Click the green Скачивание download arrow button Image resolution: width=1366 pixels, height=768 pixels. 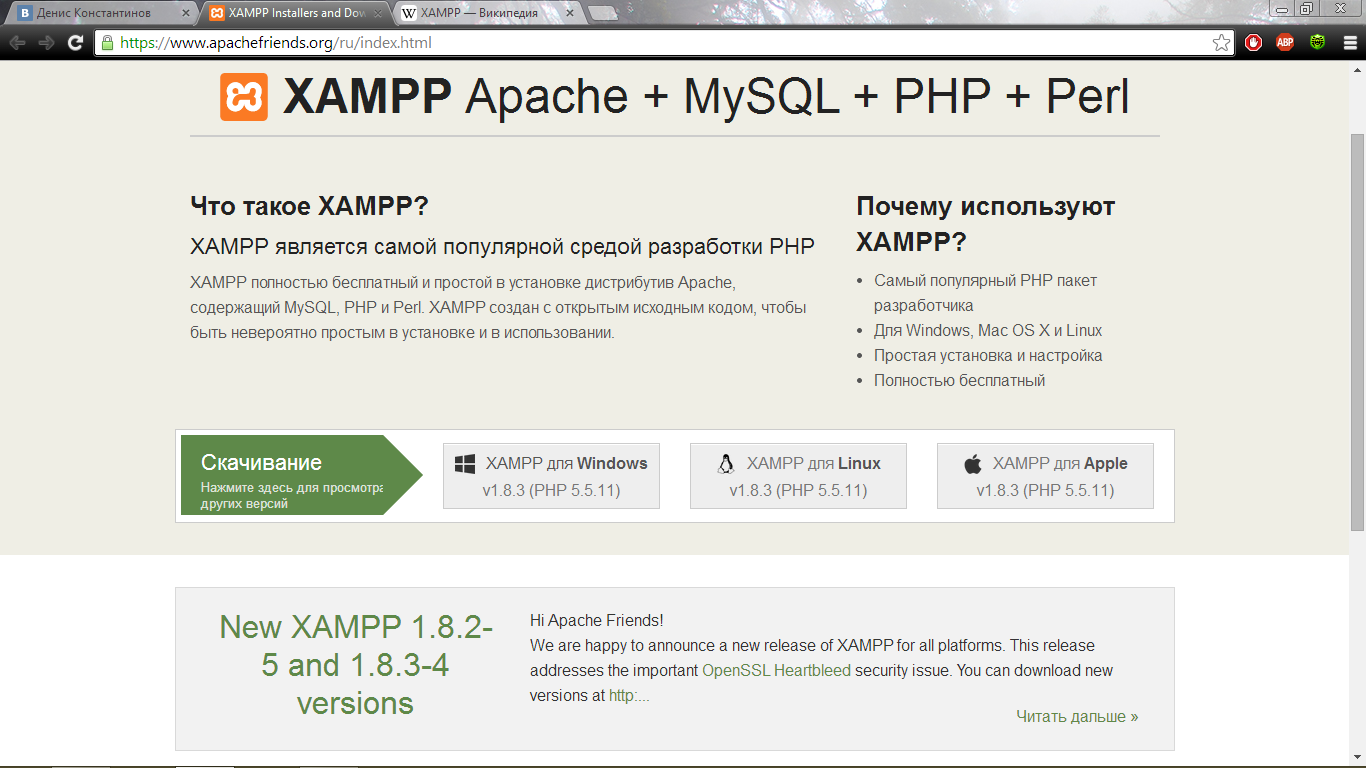(301, 475)
